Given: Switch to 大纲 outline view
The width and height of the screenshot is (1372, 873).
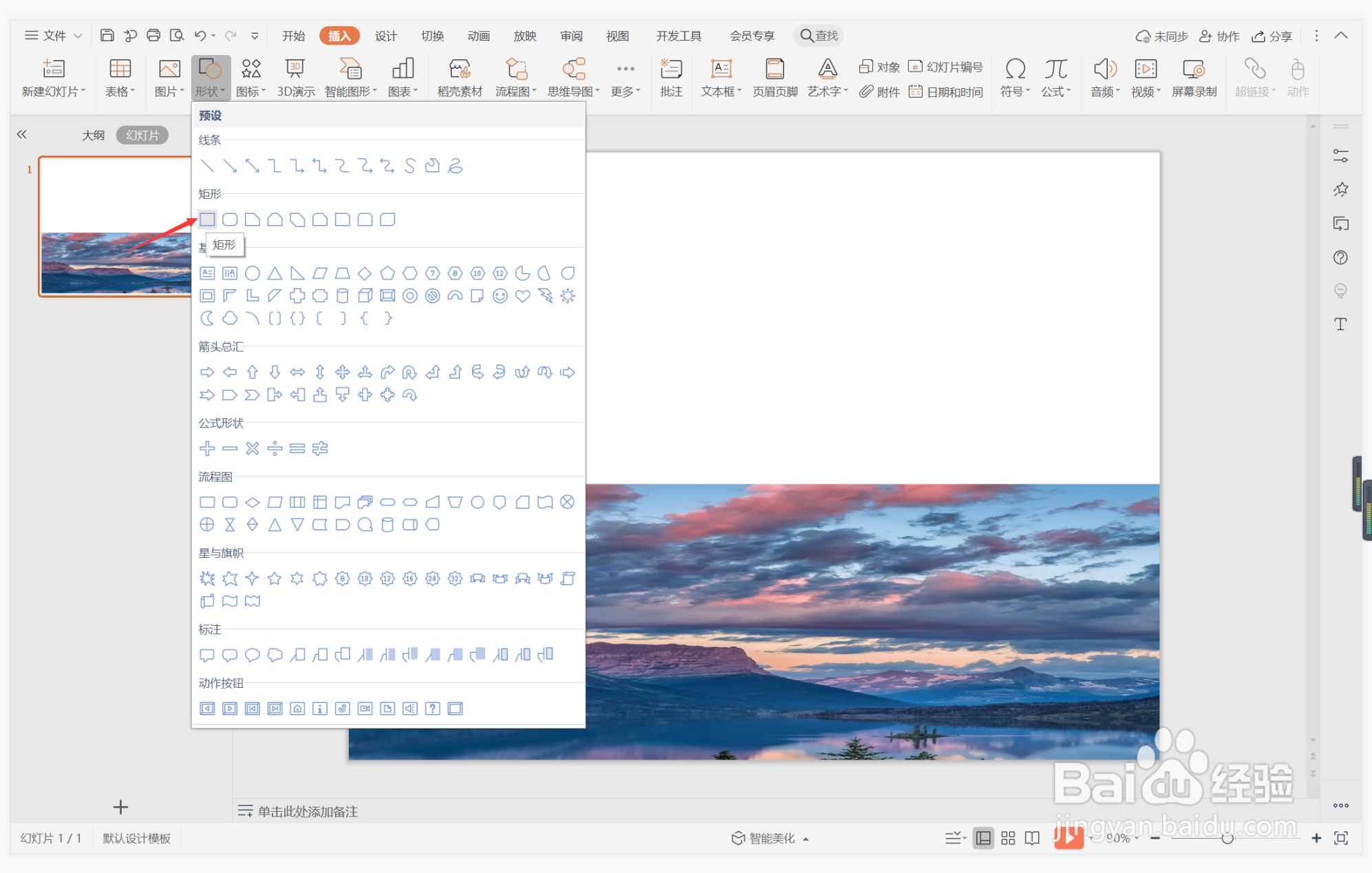Looking at the screenshot, I should [x=93, y=135].
